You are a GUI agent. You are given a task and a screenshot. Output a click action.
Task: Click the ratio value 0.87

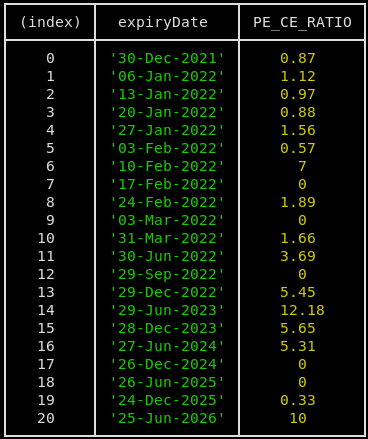click(x=298, y=58)
